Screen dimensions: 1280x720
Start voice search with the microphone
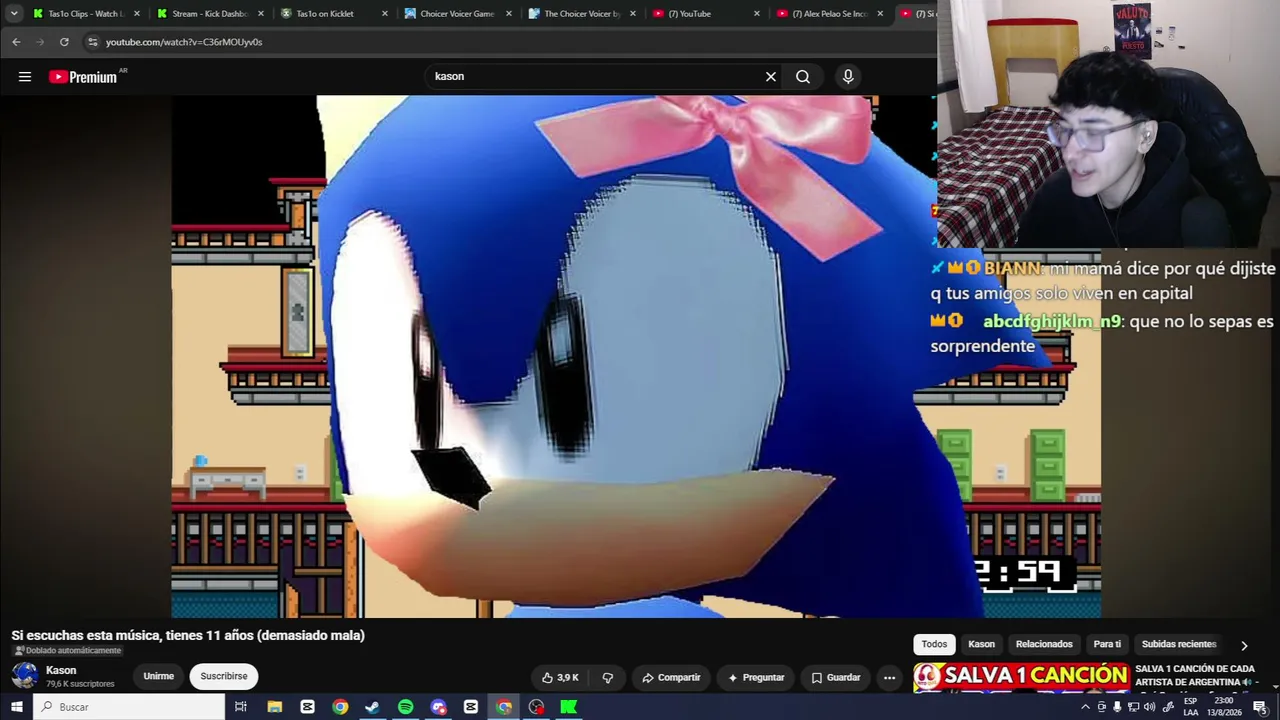pos(848,77)
